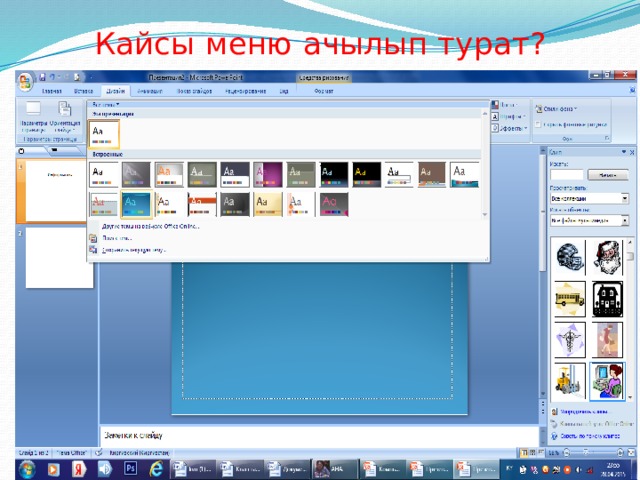The image size is (640, 480).
Task: Click the Заметки к слайду notes area
Action: click(319, 436)
